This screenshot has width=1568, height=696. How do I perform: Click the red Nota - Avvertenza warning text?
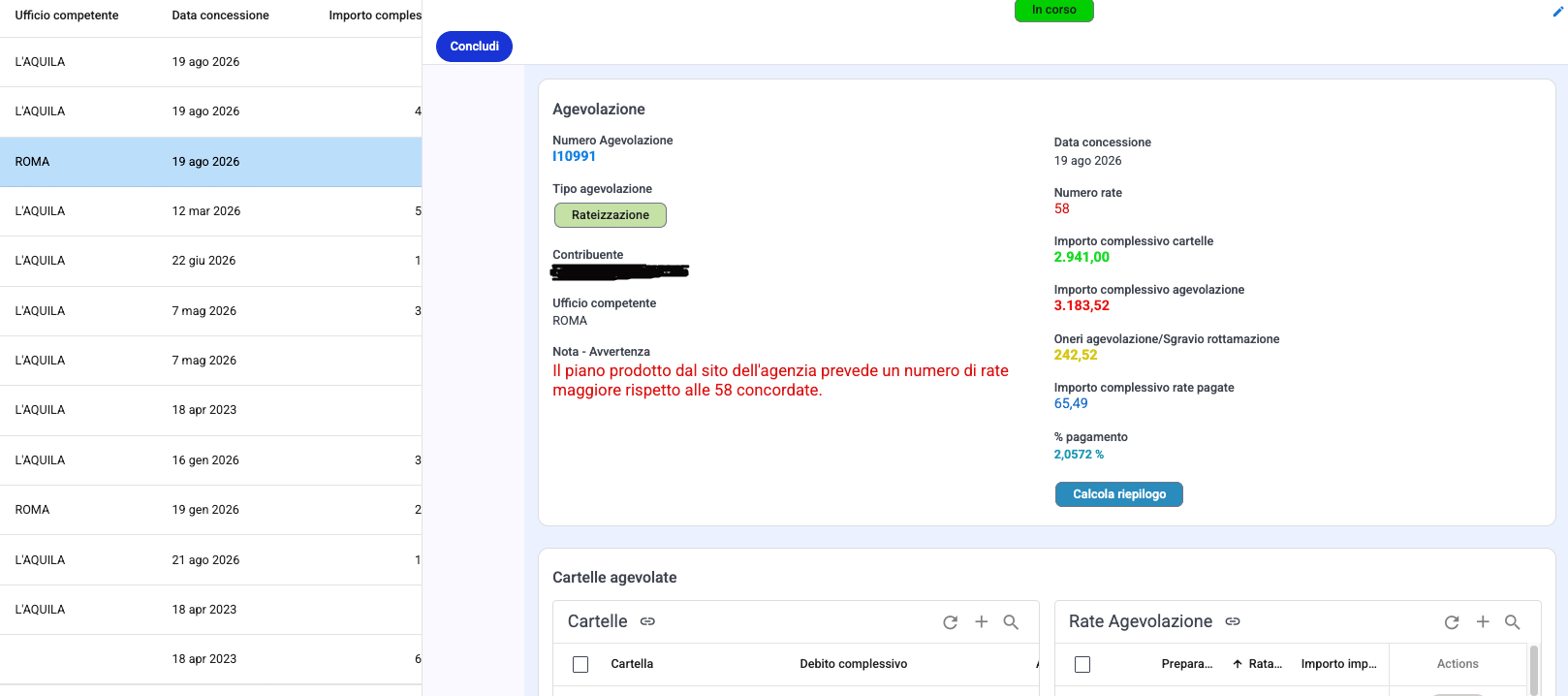point(780,380)
